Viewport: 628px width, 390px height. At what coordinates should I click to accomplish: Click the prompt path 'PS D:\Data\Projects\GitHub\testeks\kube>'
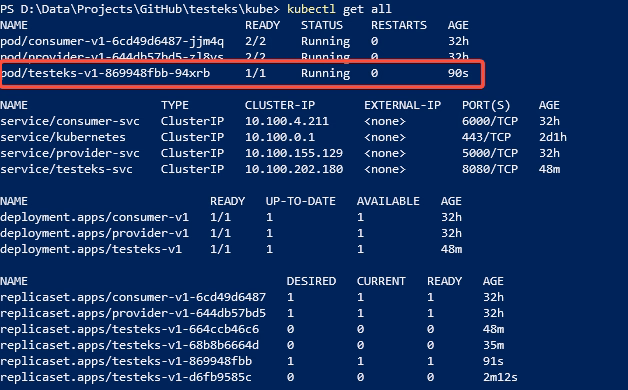[x=140, y=9]
